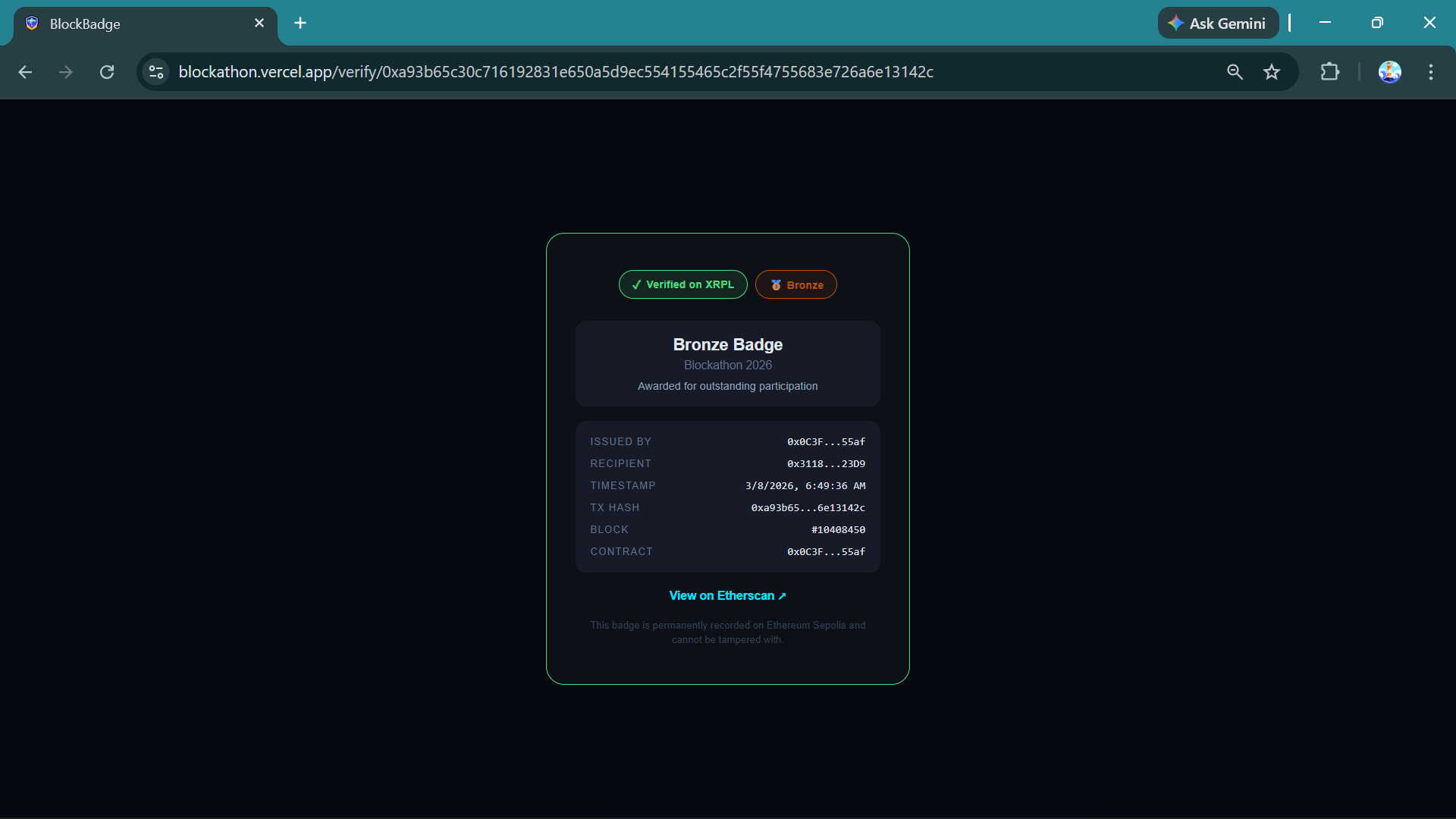
Task: Click the Bronze Badge title
Action: pos(727,345)
